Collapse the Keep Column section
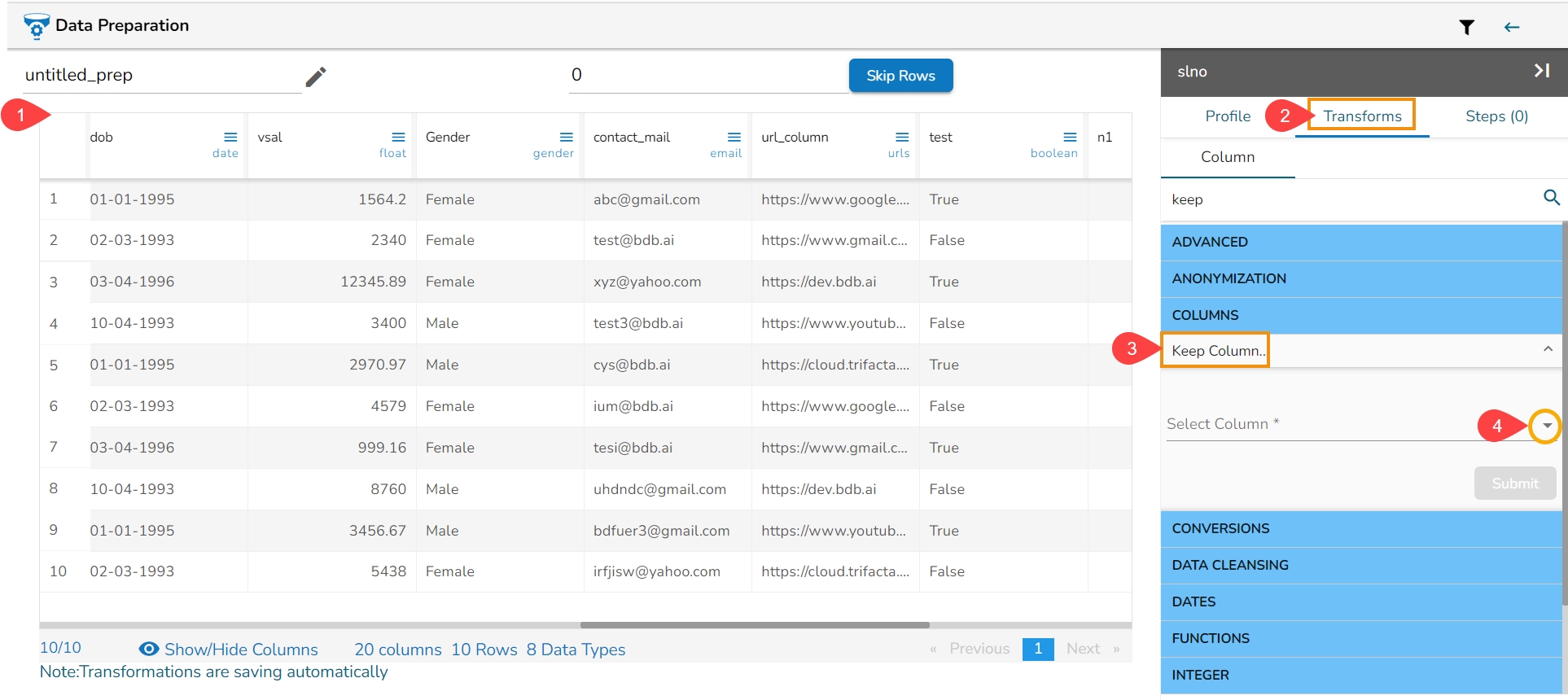1568x700 pixels. [x=1547, y=349]
